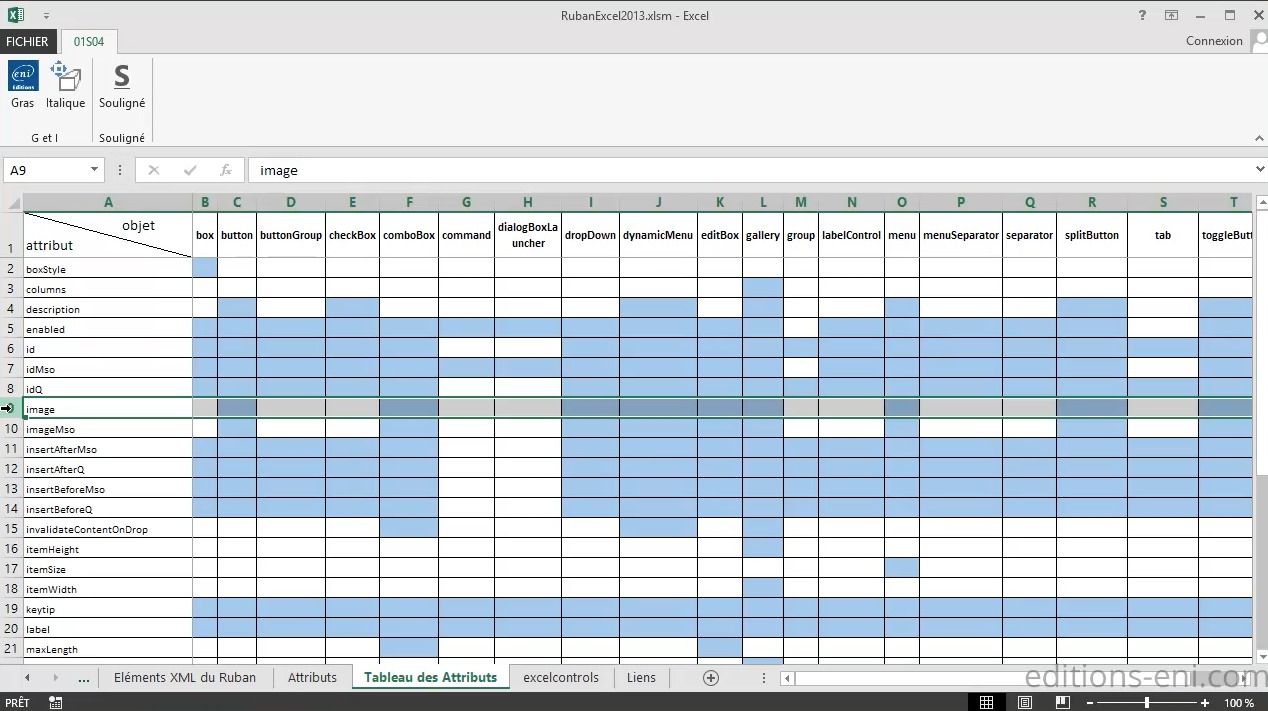This screenshot has height=711, width=1268.
Task: Select the Tableau des Attributs sheet tab
Action: click(430, 677)
